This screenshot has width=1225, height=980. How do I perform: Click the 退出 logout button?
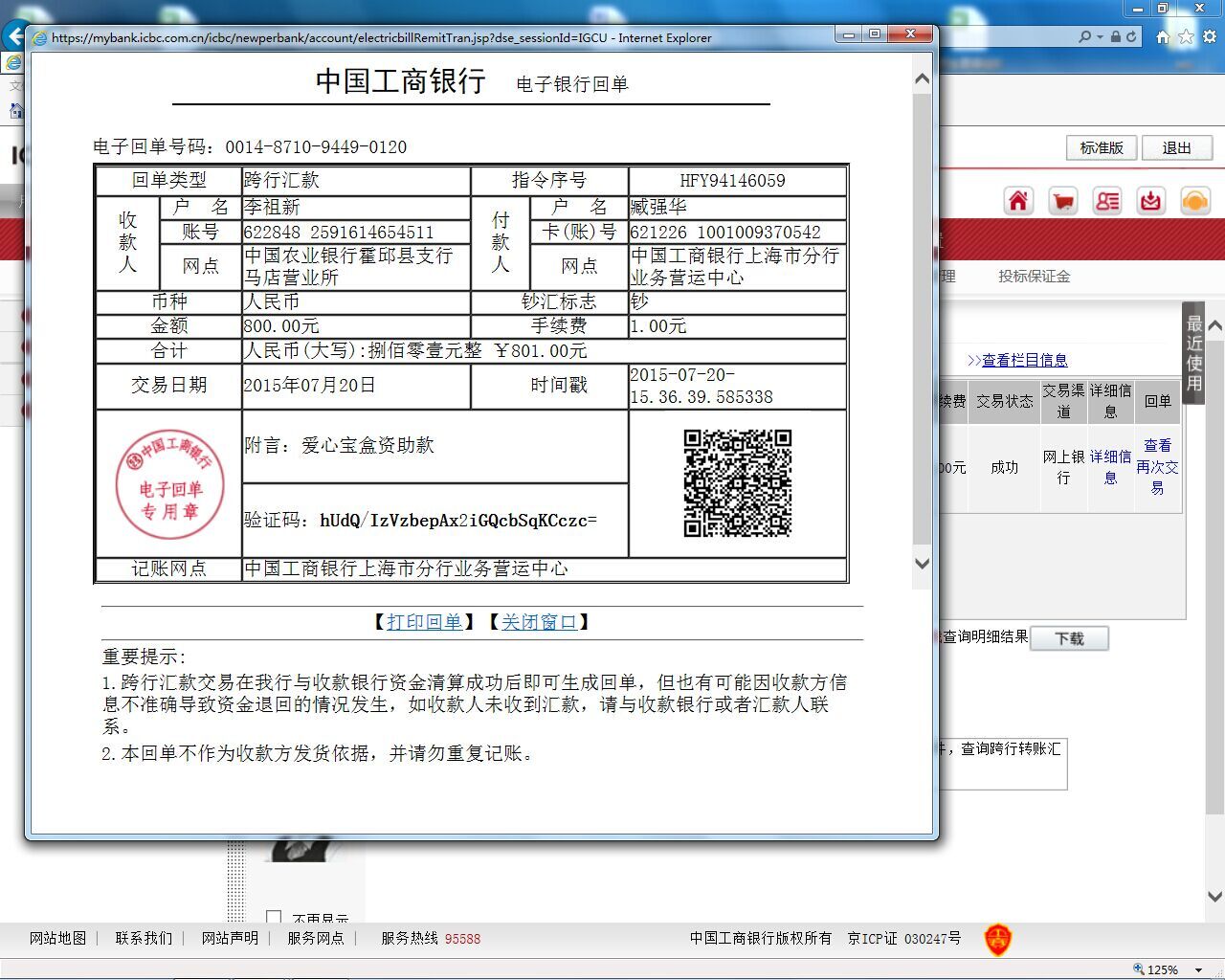tap(1177, 148)
